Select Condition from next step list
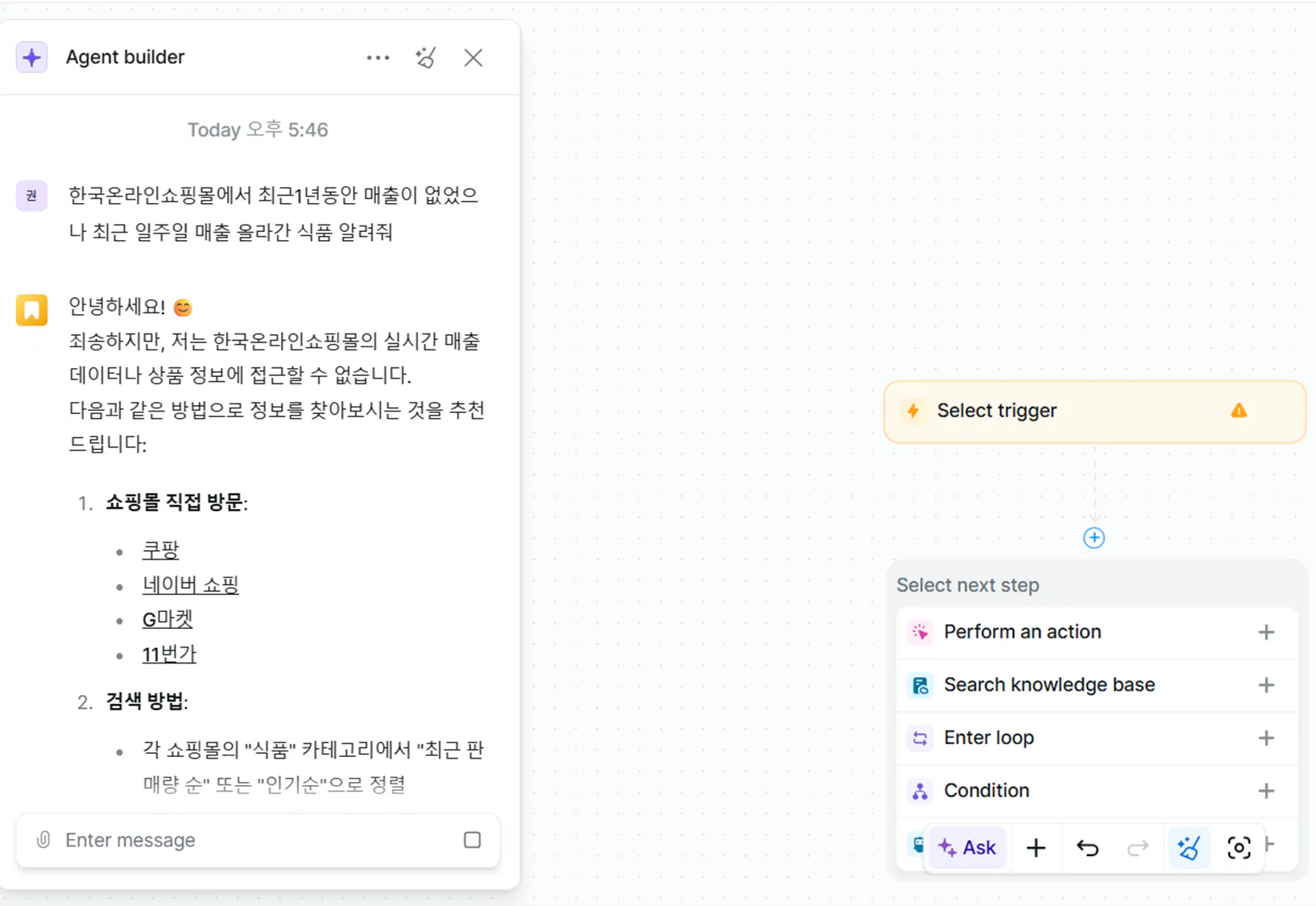Image resolution: width=1316 pixels, height=906 pixels. tap(986, 790)
